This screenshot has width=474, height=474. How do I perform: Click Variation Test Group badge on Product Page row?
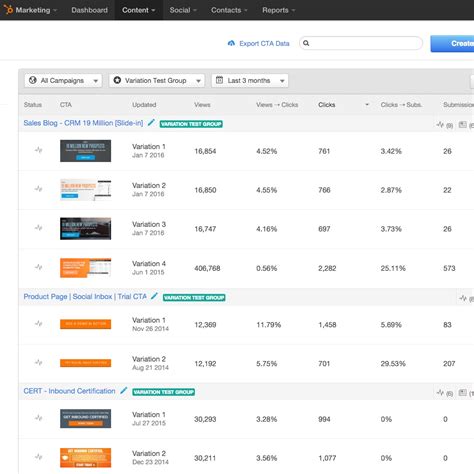click(x=194, y=297)
